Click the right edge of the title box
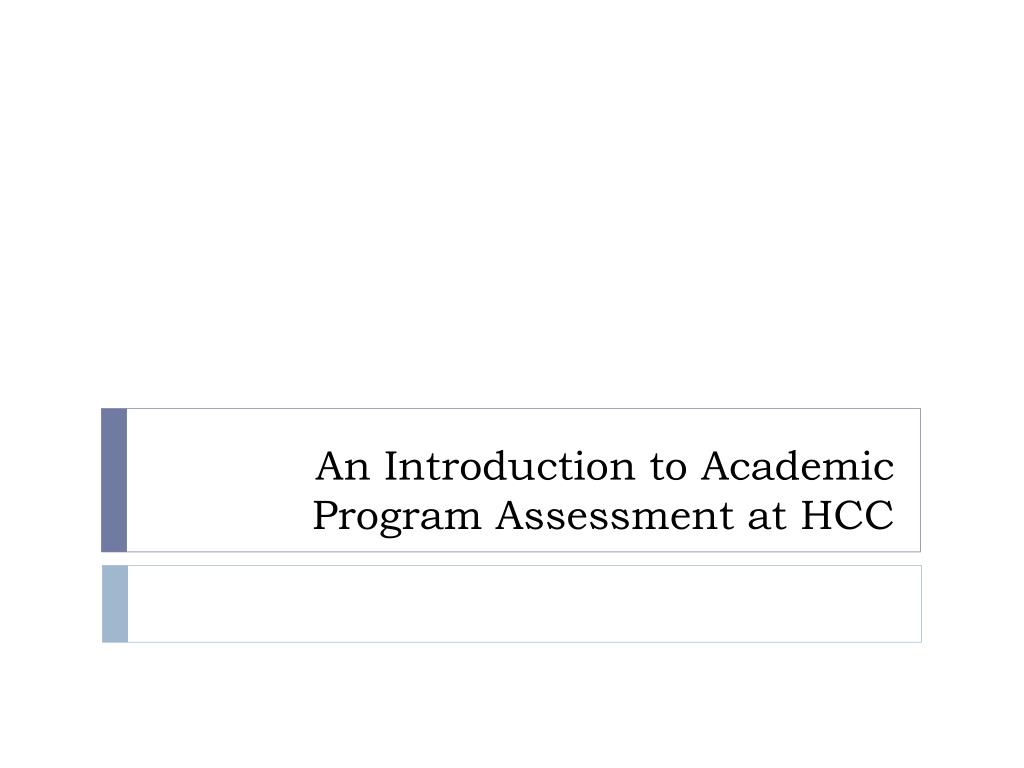This screenshot has width=1024, height=768. [x=920, y=480]
